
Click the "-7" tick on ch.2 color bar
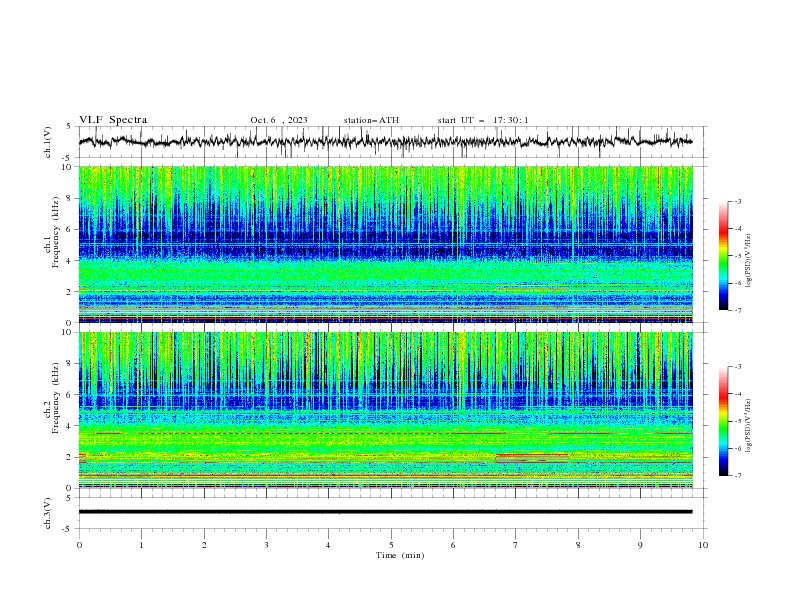pyautogui.click(x=737, y=476)
